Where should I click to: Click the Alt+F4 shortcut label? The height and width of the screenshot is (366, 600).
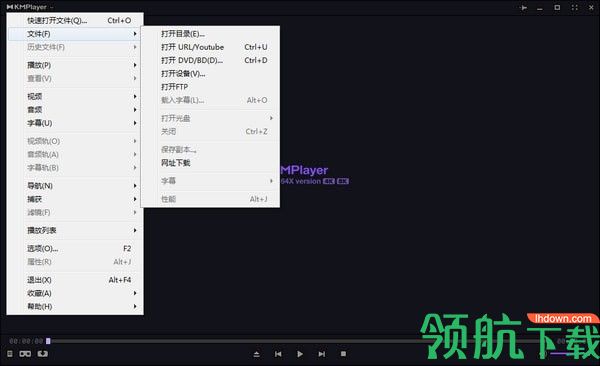pyautogui.click(x=120, y=280)
